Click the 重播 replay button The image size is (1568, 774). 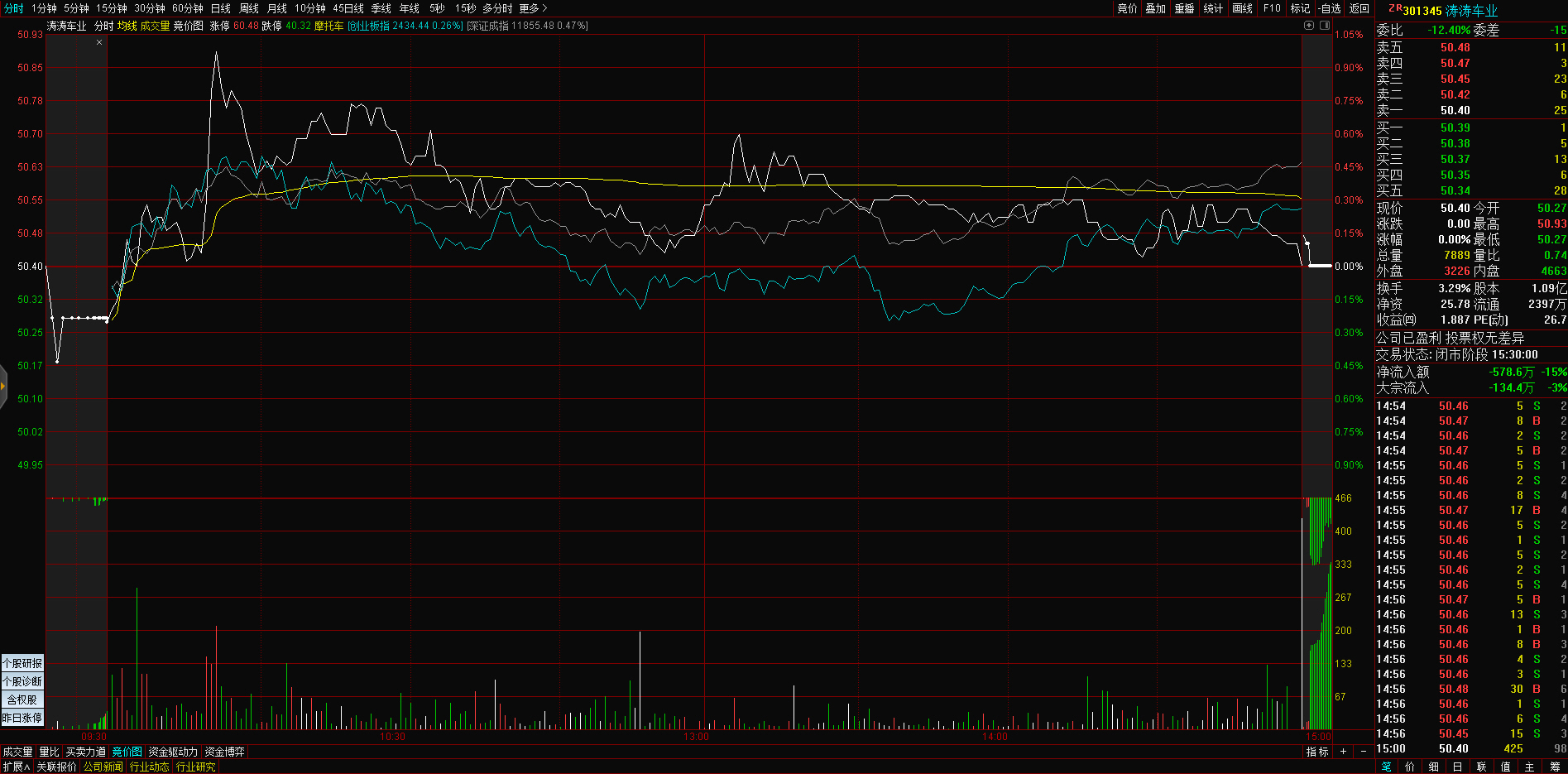click(1184, 8)
